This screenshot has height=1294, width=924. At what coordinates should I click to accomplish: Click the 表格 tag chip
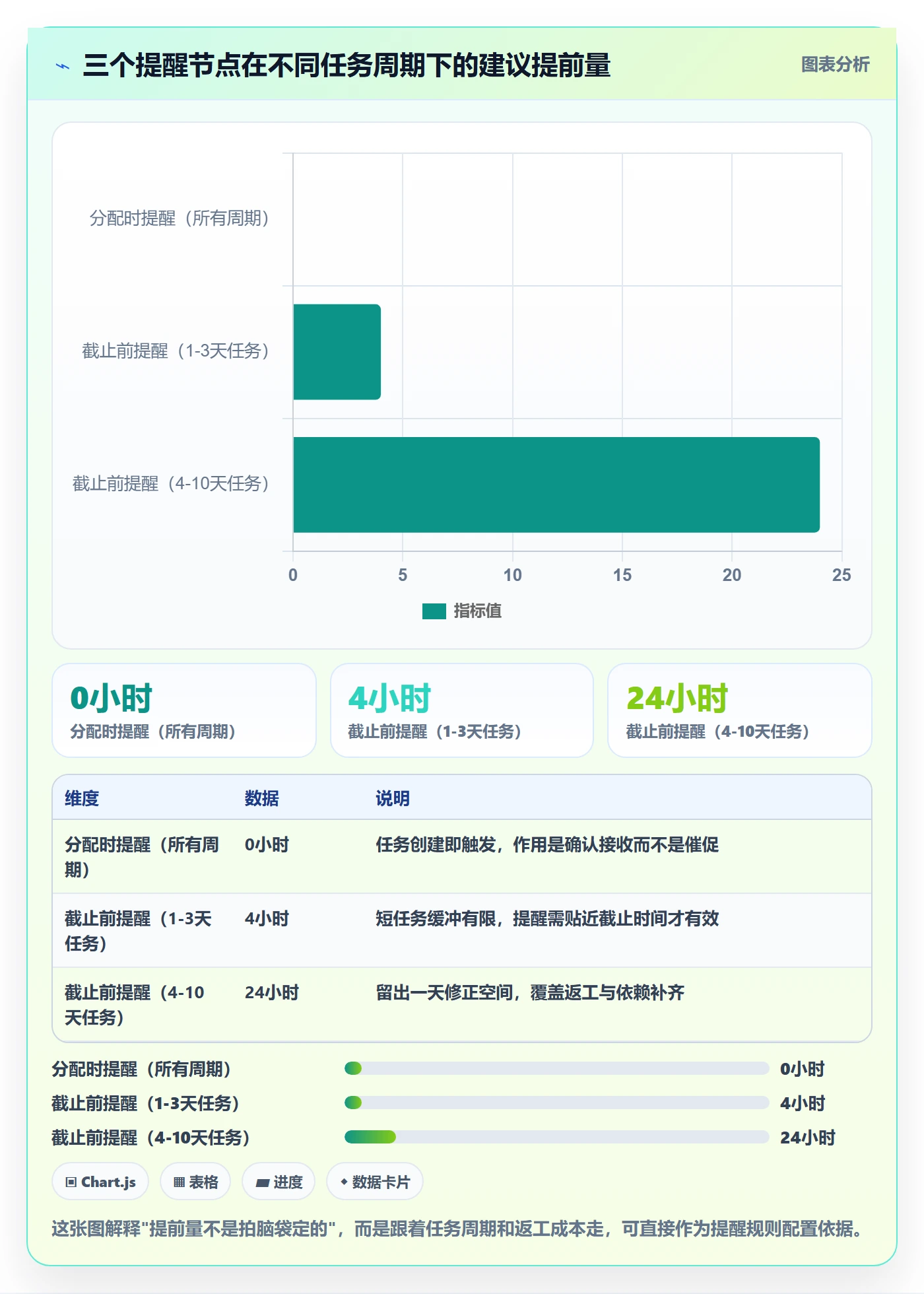tap(195, 1182)
